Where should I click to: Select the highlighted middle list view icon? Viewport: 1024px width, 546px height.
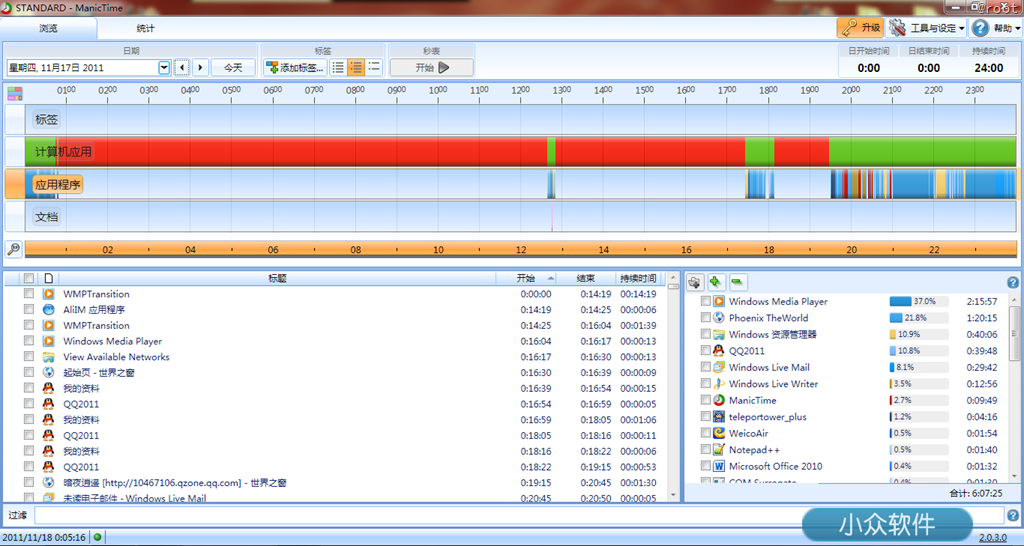point(356,67)
